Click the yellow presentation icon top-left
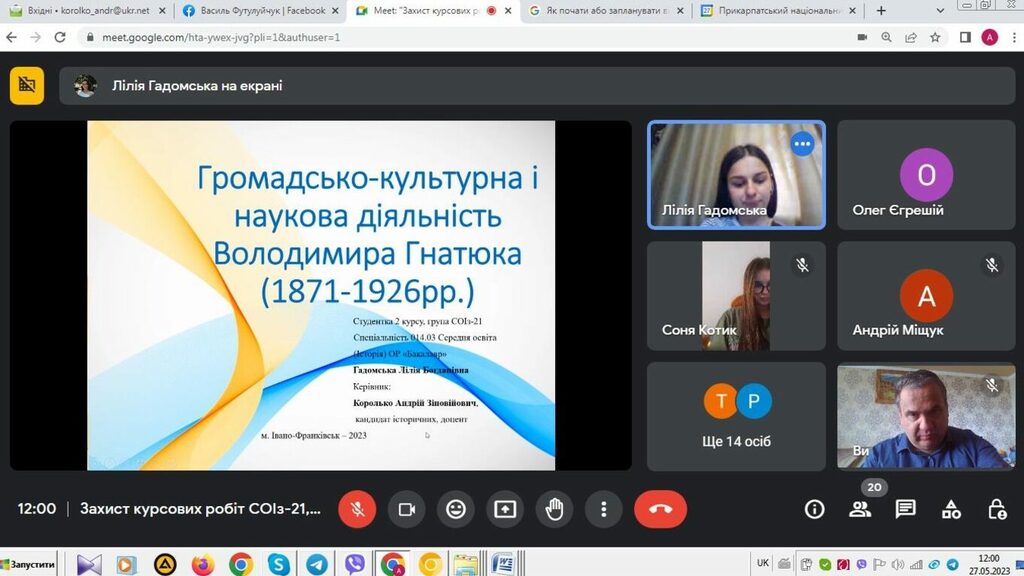The height and width of the screenshot is (576, 1024). tap(27, 86)
